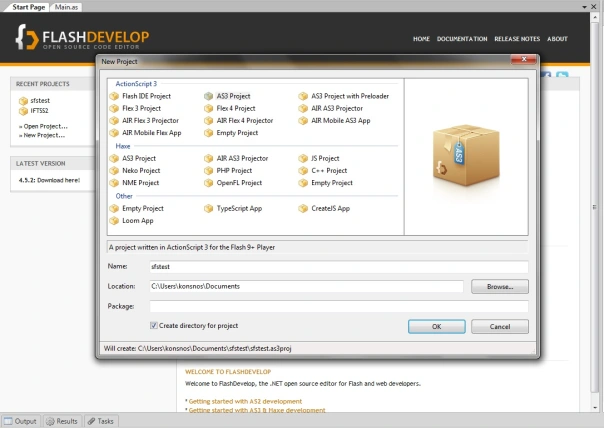Choose the CreateJS App icon
604x428 pixels.
303,208
